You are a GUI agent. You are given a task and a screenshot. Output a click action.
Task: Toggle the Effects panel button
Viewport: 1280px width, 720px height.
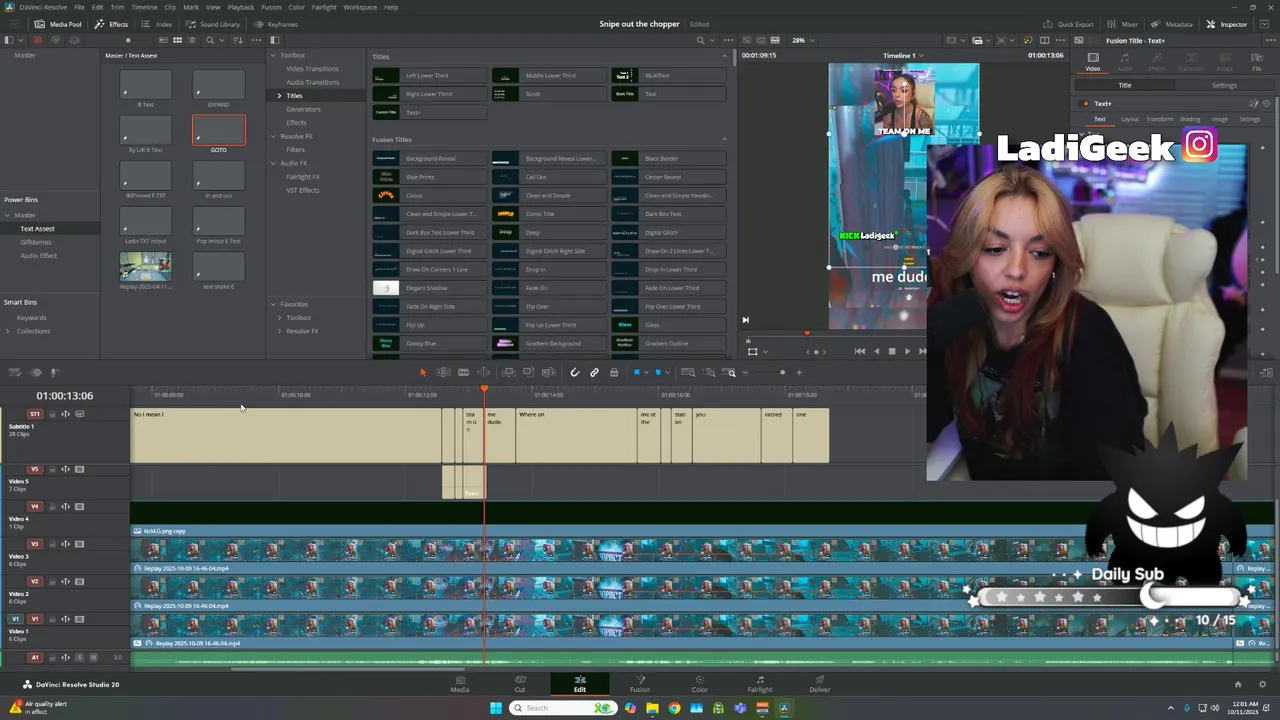[x=111, y=24]
